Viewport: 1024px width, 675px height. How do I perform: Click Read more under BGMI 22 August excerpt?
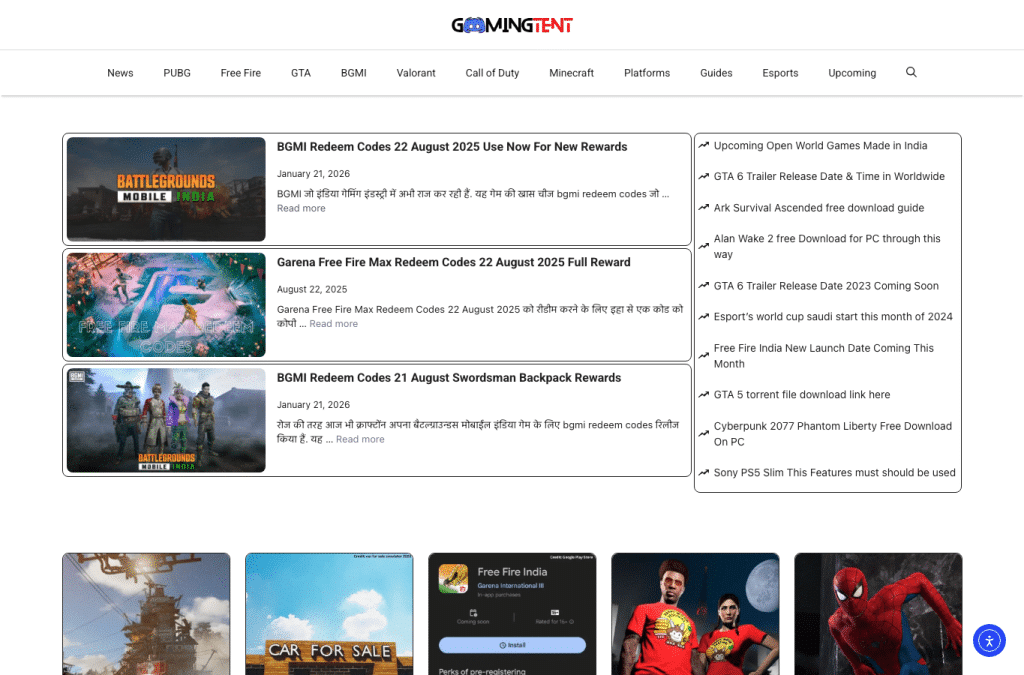click(301, 208)
